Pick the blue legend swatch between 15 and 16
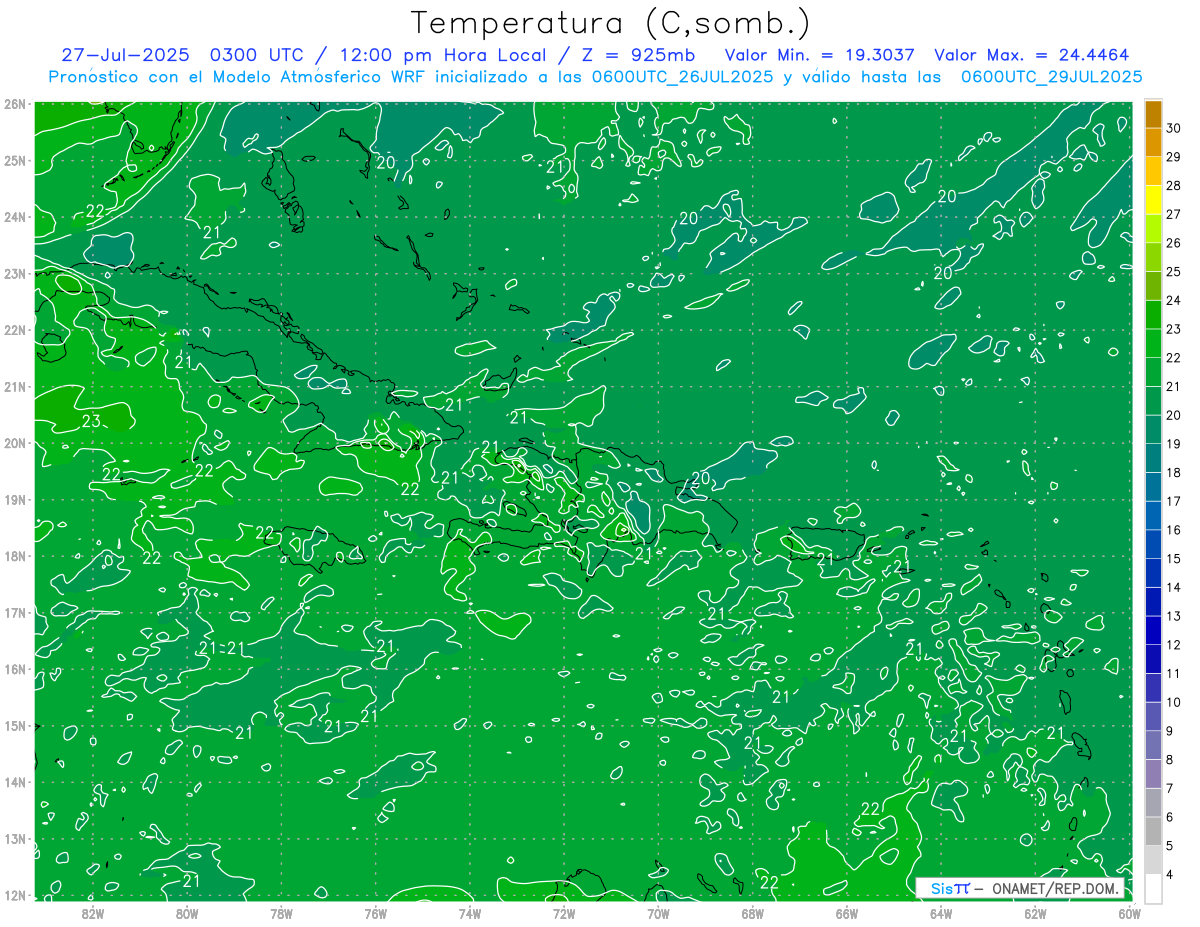This screenshot has height=927, width=1200. 1153,543
